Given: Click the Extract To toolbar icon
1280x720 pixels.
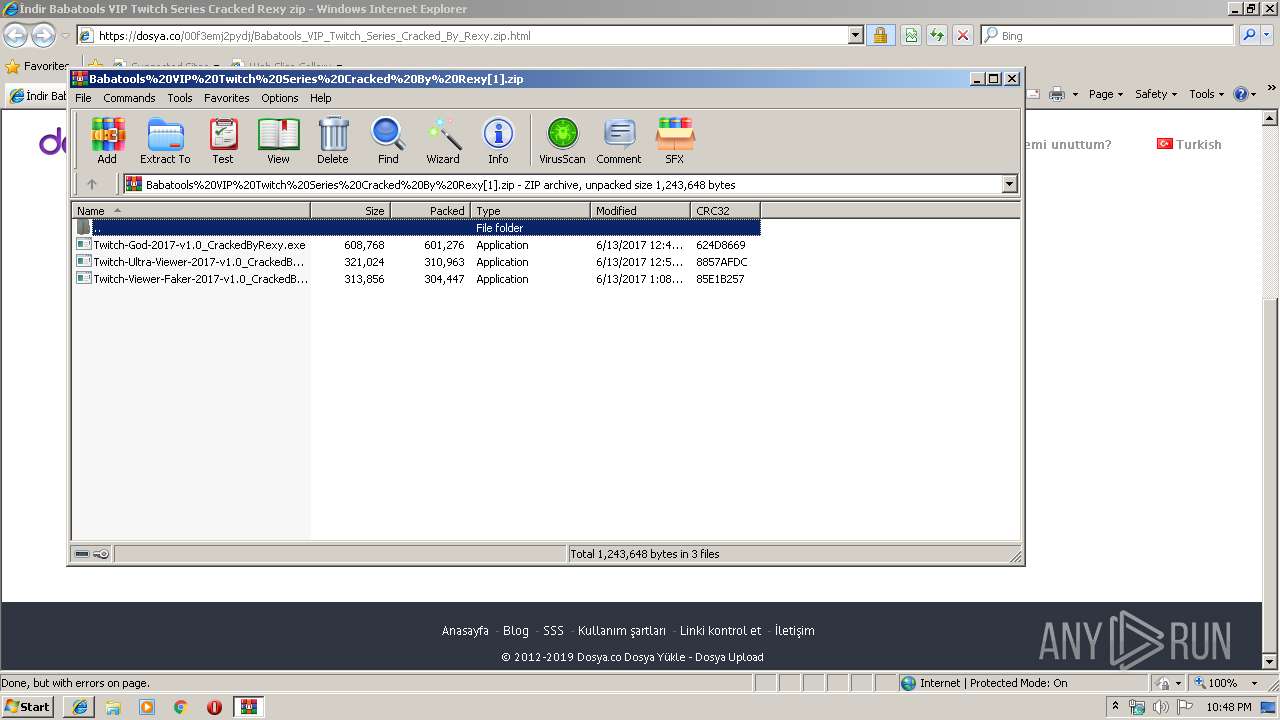Looking at the screenshot, I should pos(165,141).
